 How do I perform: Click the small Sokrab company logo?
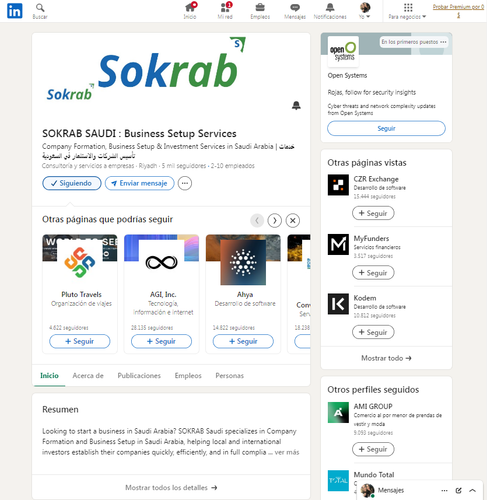(69, 92)
